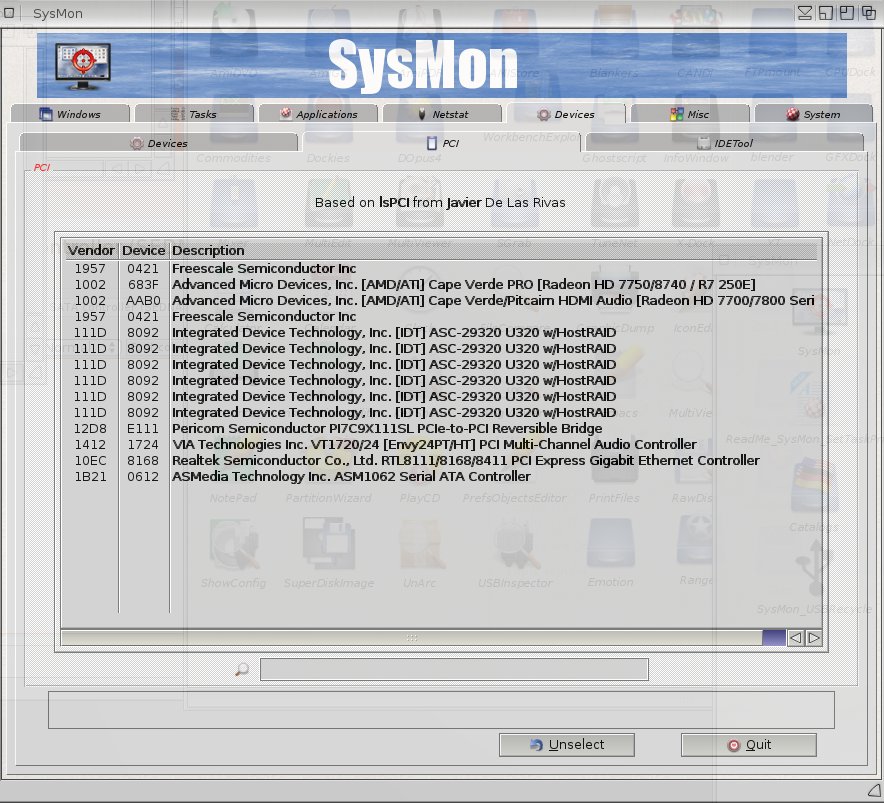Select the Realtek Gigabit Ethernet Controller row
The height and width of the screenshot is (803, 884).
tap(441, 461)
